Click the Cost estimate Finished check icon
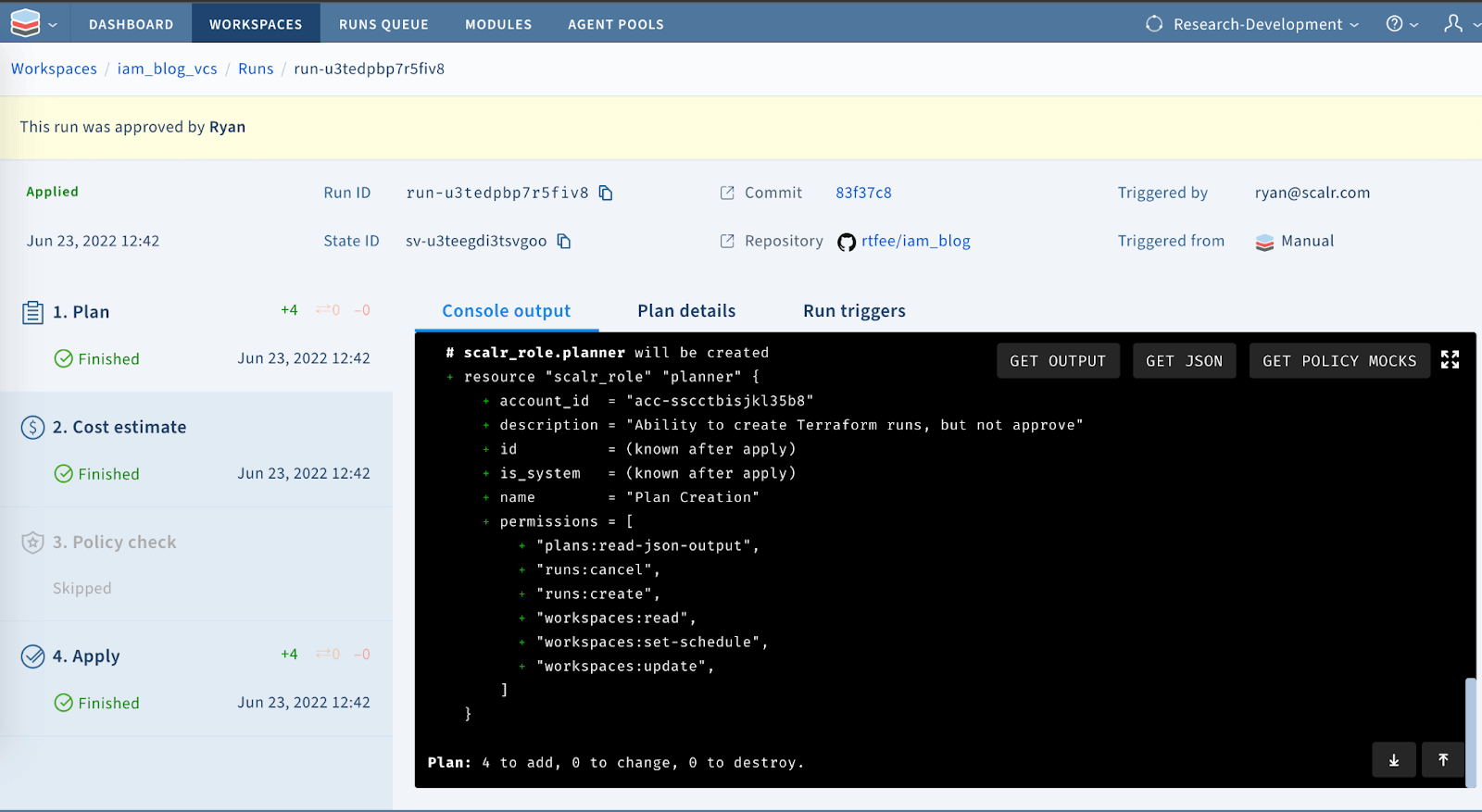1482x812 pixels. (63, 473)
